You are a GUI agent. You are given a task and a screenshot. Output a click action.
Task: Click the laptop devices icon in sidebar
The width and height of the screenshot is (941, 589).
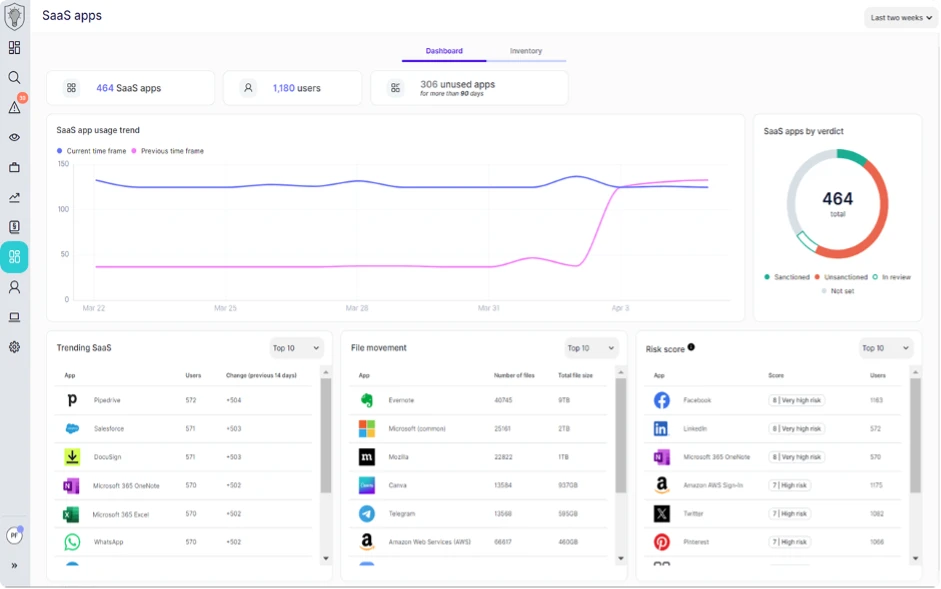point(14,317)
